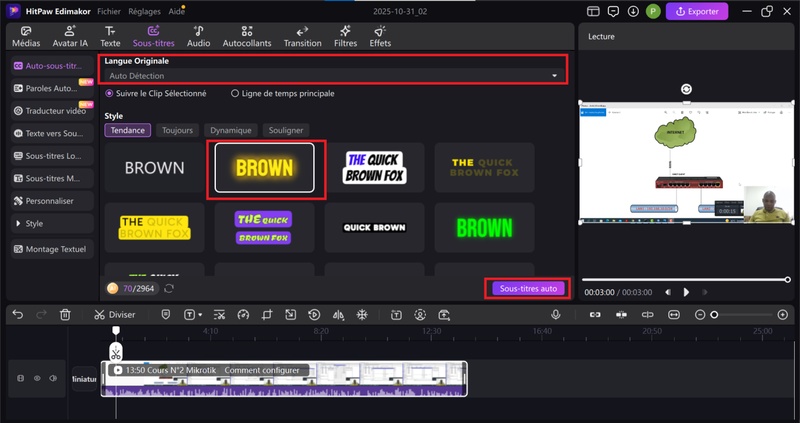
Task: Click the Exporter button
Action: 696,11
